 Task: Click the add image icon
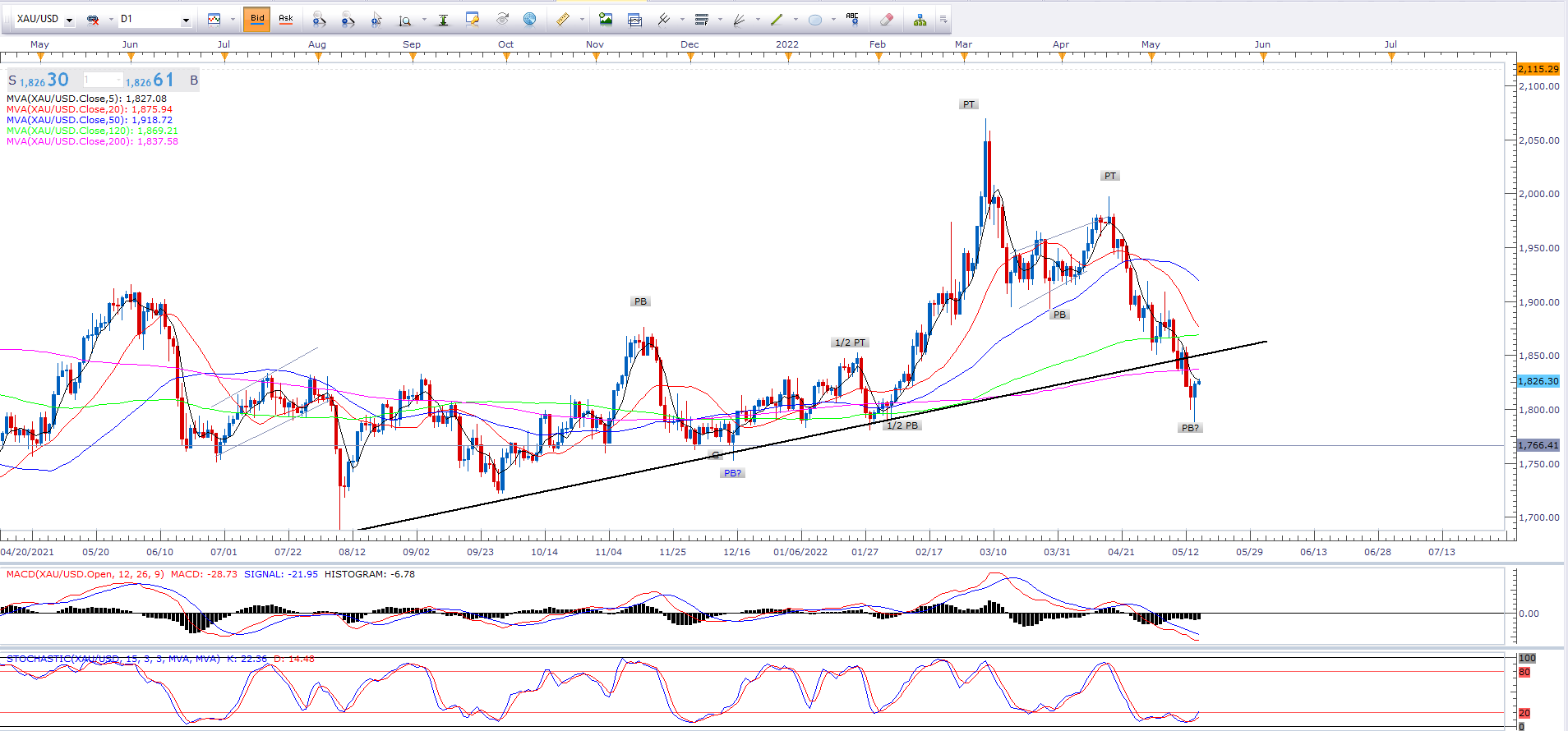pyautogui.click(x=606, y=19)
